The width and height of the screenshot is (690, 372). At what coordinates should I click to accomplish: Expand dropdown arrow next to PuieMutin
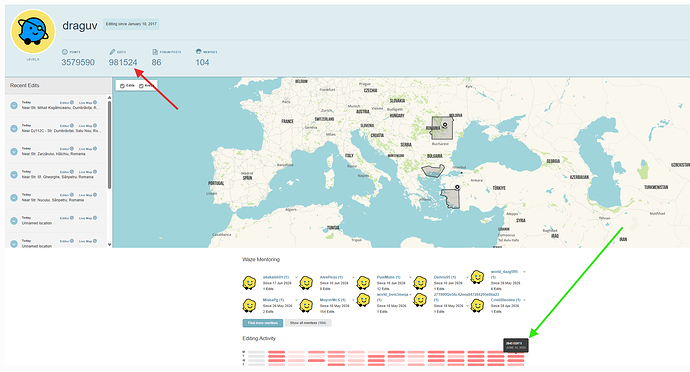pyautogui.click(x=410, y=277)
